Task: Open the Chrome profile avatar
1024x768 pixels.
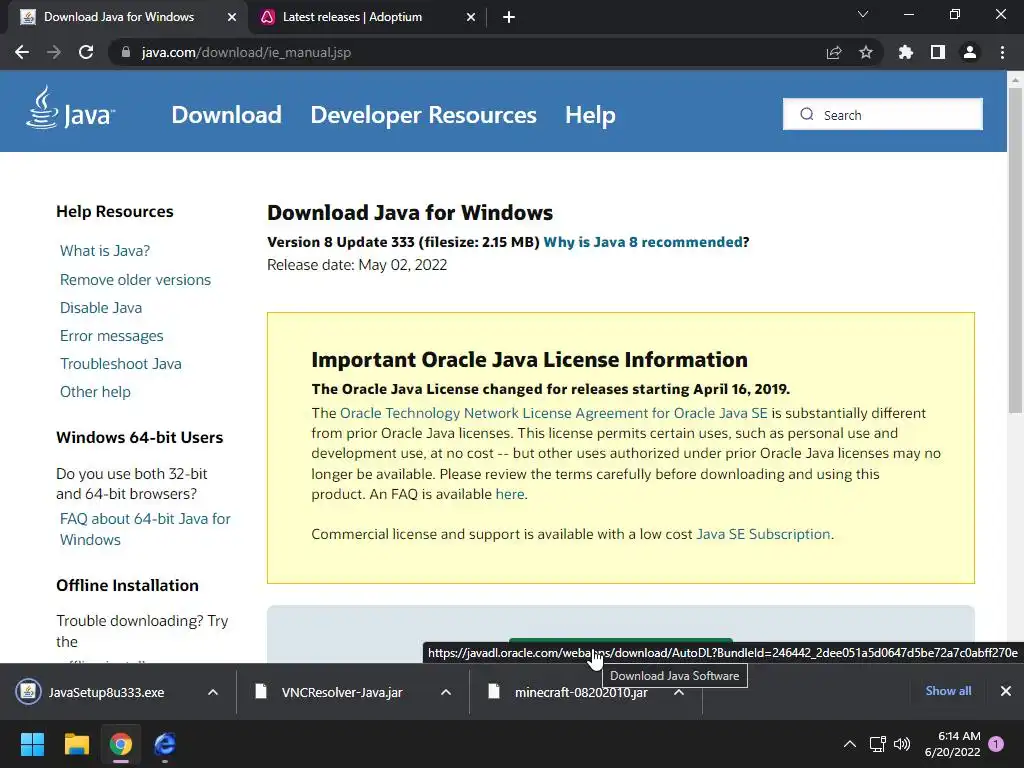Action: (x=970, y=52)
